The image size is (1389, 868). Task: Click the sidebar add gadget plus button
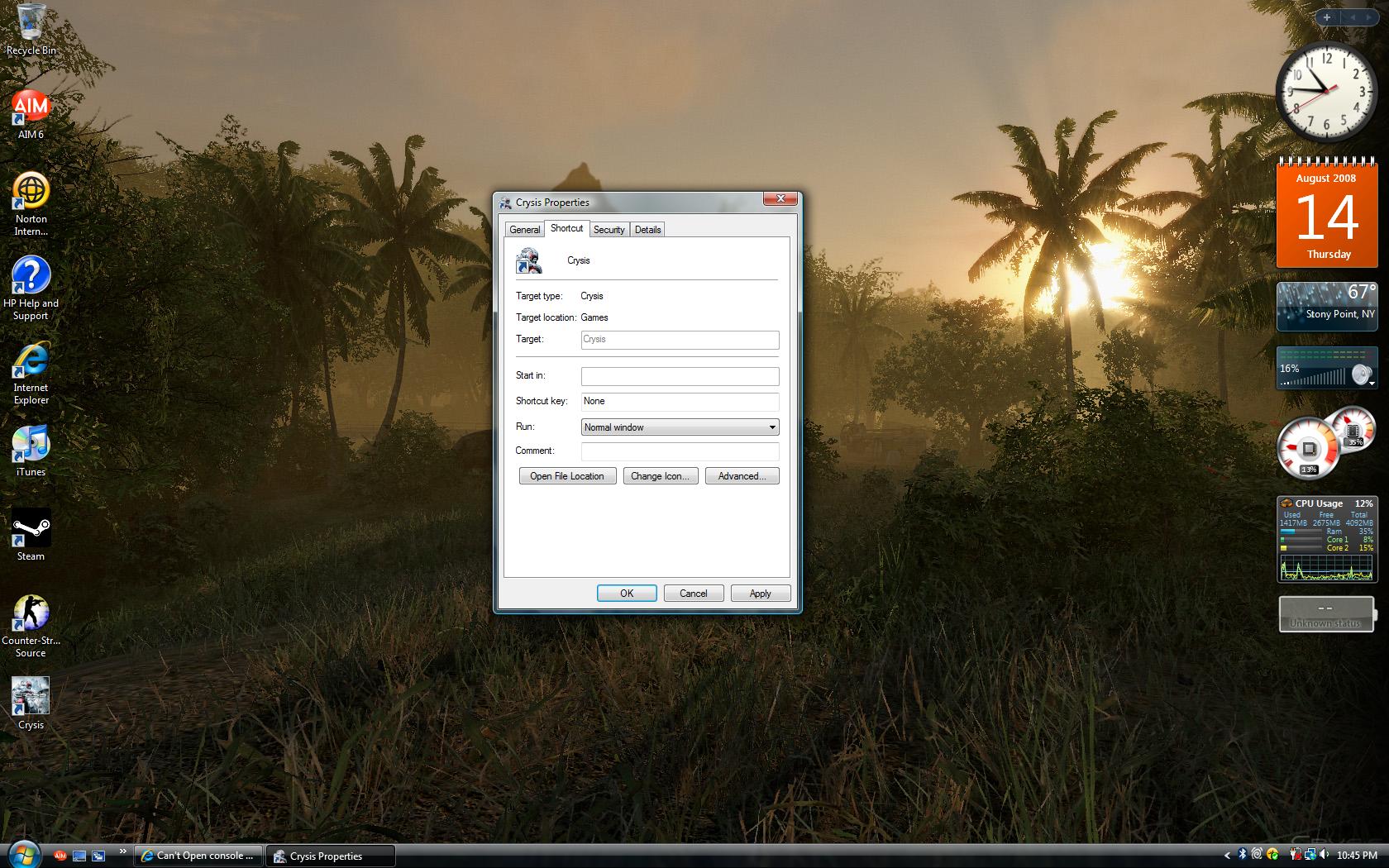tap(1327, 17)
